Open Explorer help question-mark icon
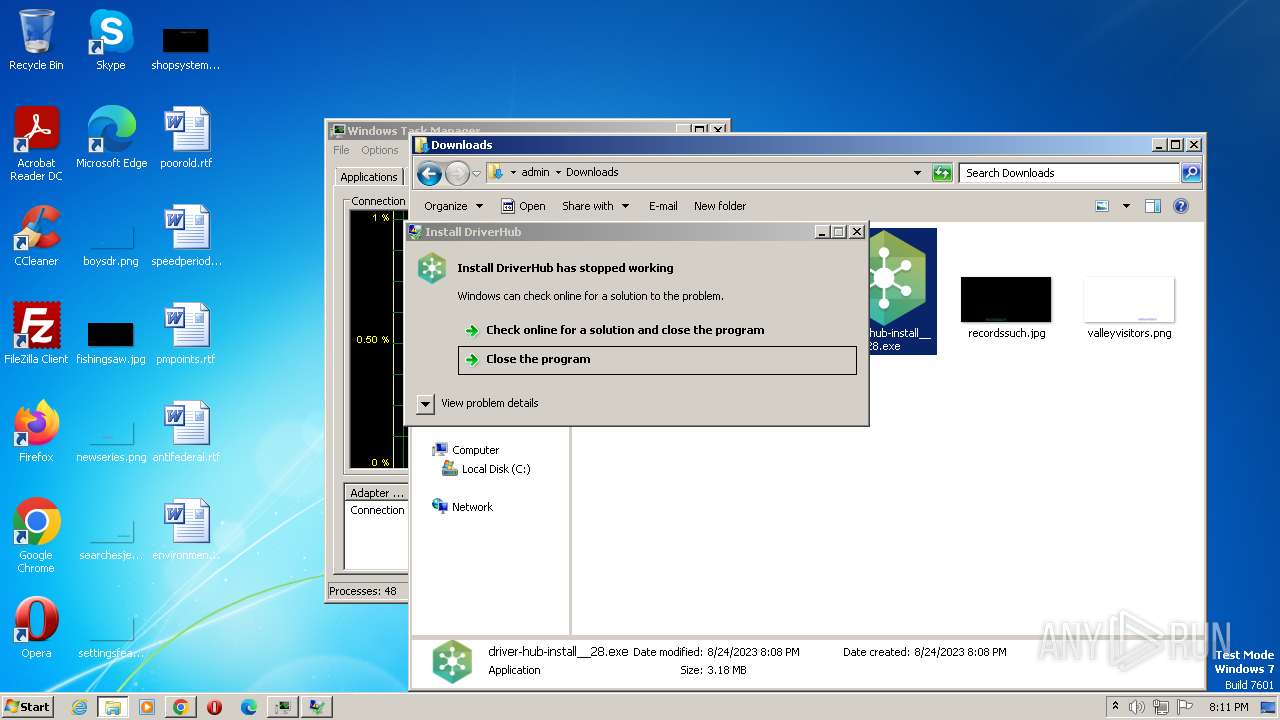This screenshot has height=720, width=1280. (1180, 206)
